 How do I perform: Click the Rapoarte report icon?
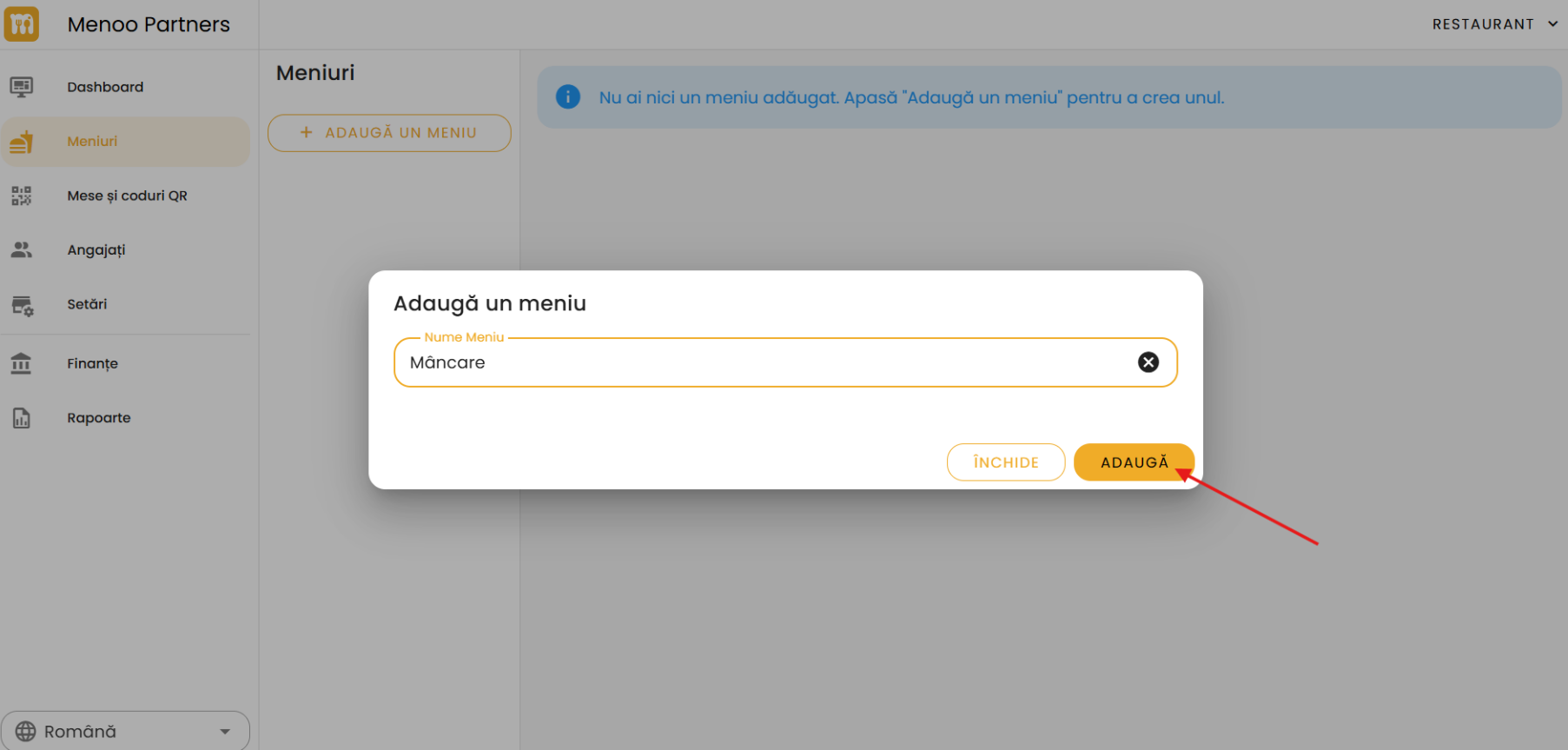coord(22,418)
